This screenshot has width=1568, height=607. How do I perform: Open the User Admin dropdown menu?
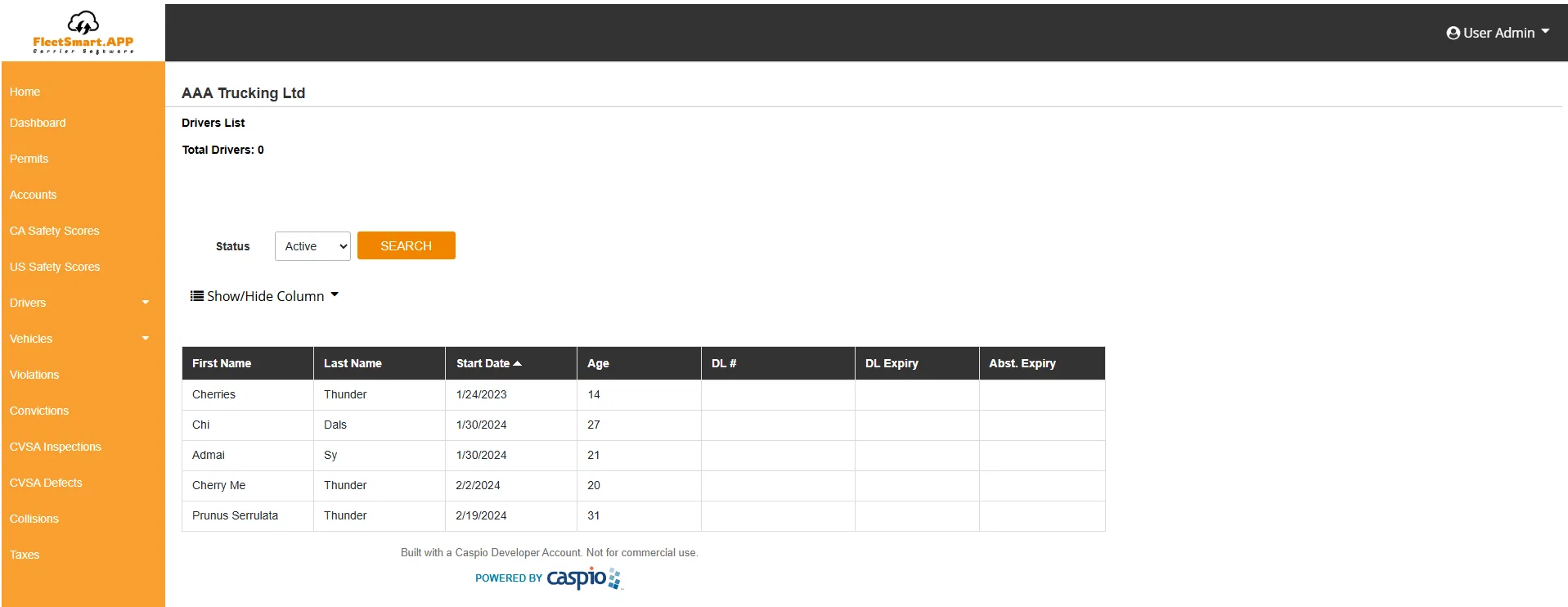click(1498, 33)
